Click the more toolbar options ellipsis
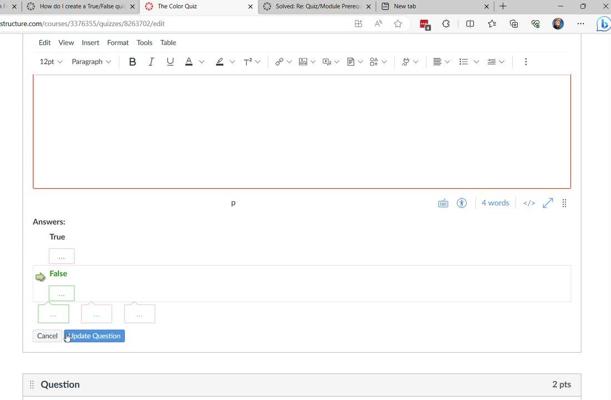The width and height of the screenshot is (611, 400). (x=526, y=62)
